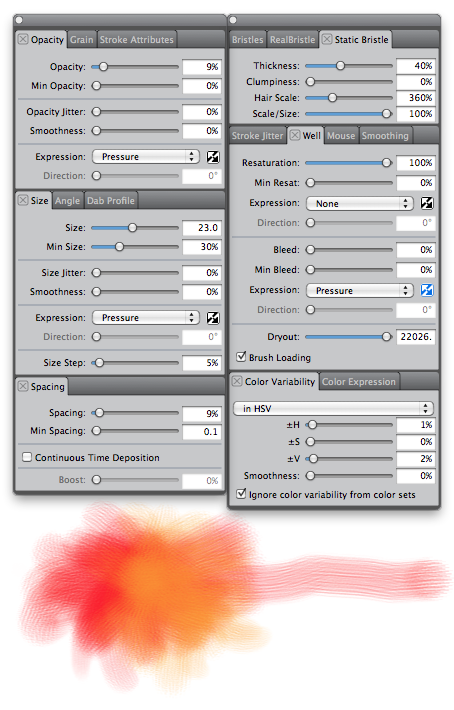This screenshot has height=710, width=454.
Task: Close the Opacity panel tab
Action: [x=23, y=39]
